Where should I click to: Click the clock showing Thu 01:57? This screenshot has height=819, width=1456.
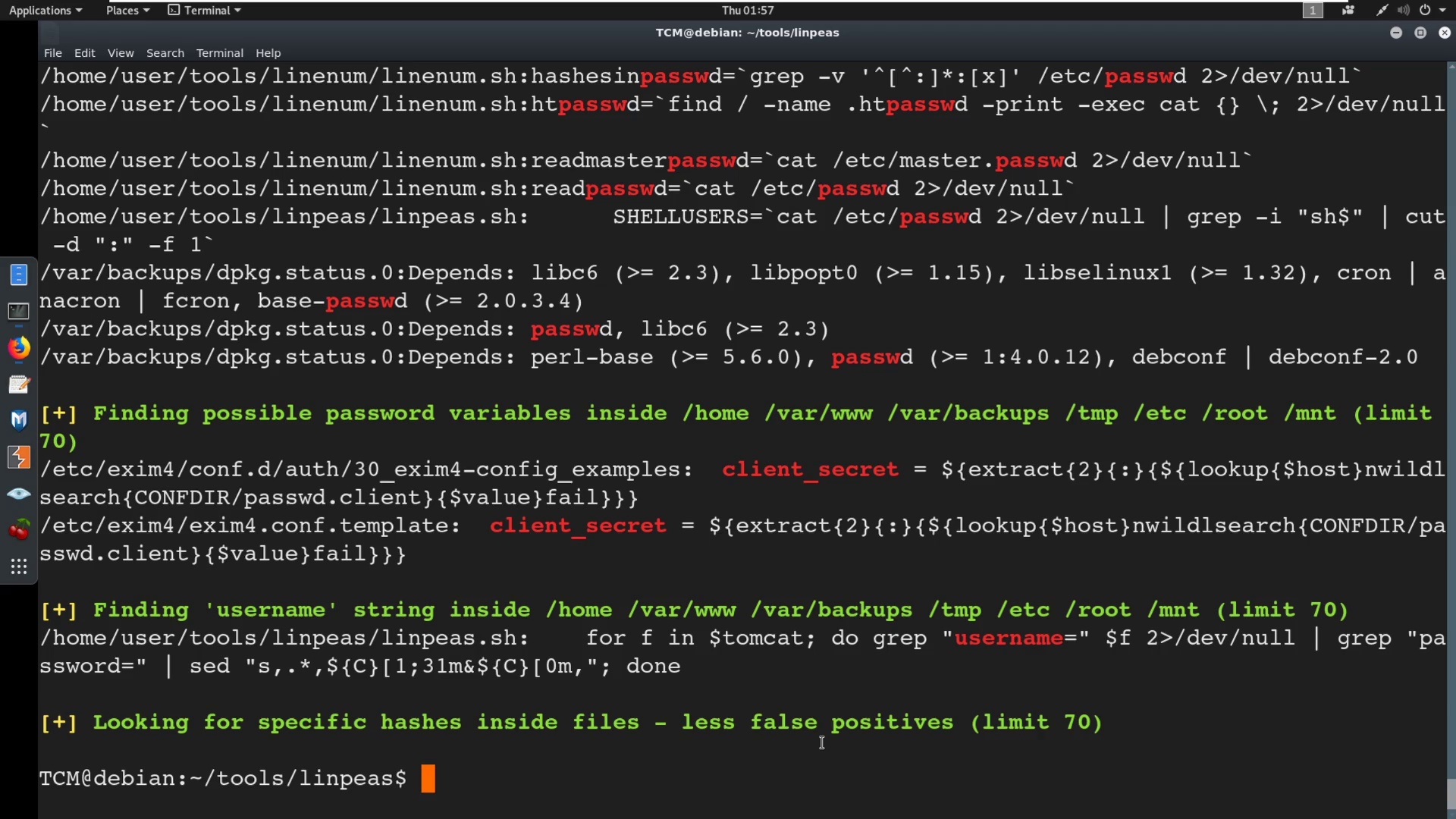coord(748,10)
